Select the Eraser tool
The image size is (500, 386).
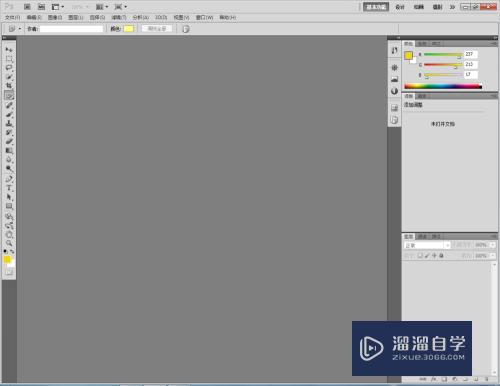coord(9,142)
